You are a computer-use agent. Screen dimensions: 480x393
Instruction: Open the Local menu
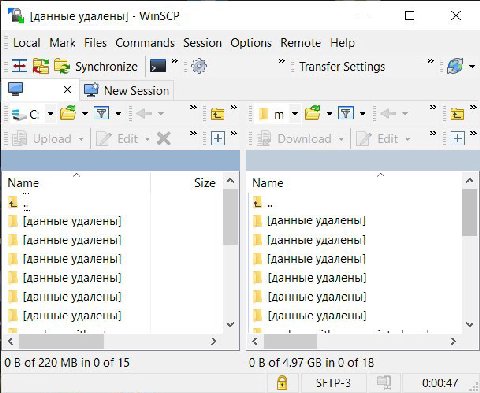pos(27,43)
